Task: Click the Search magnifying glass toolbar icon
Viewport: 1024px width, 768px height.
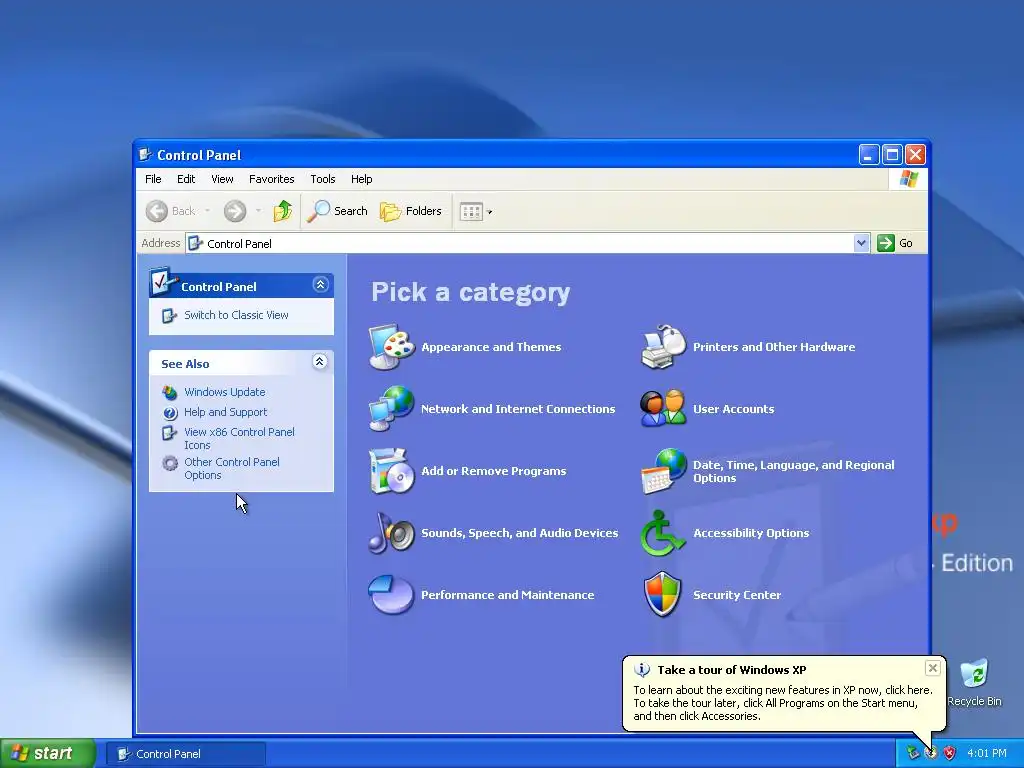Action: coord(319,211)
